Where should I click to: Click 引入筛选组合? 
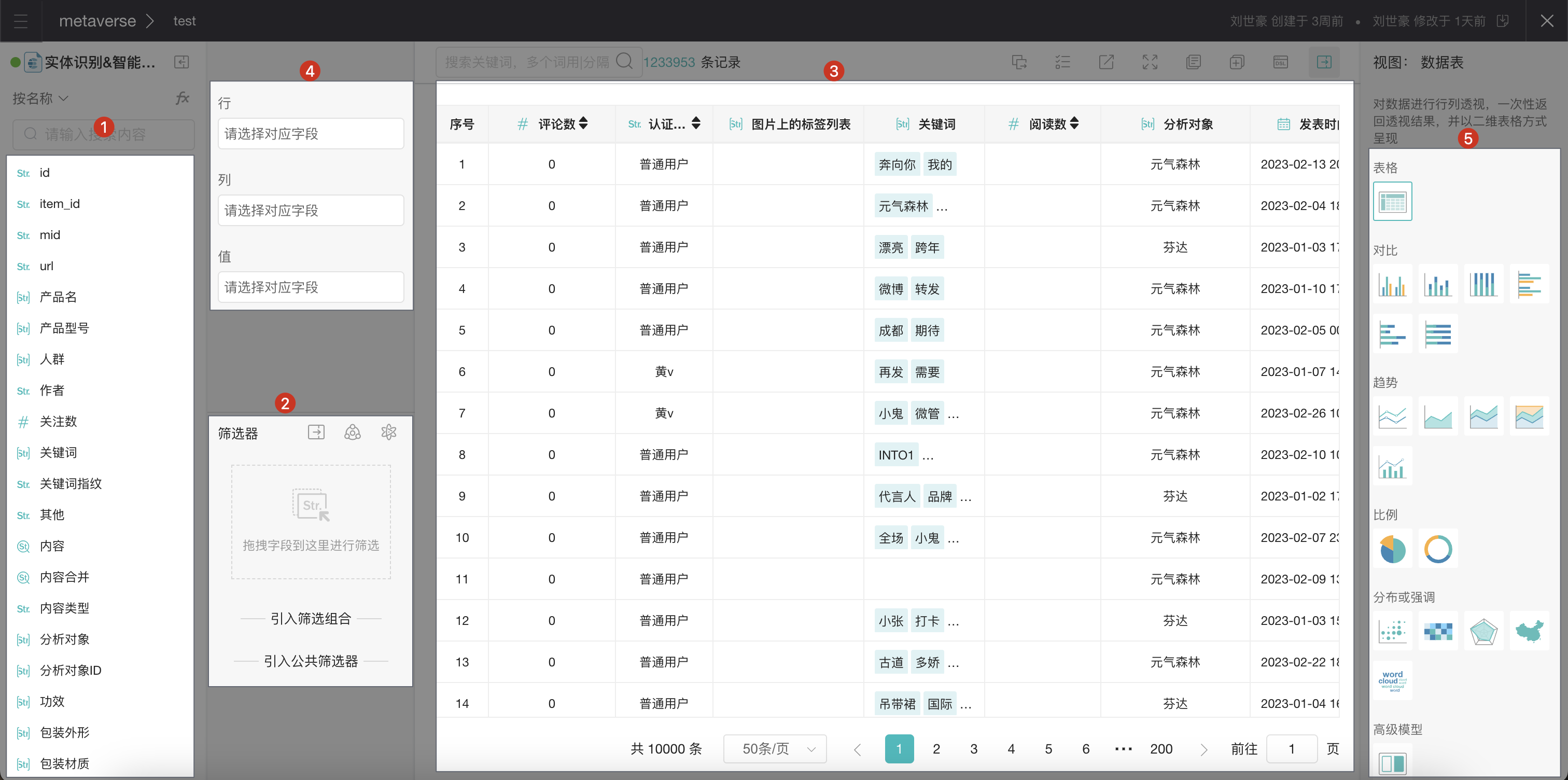[x=311, y=619]
